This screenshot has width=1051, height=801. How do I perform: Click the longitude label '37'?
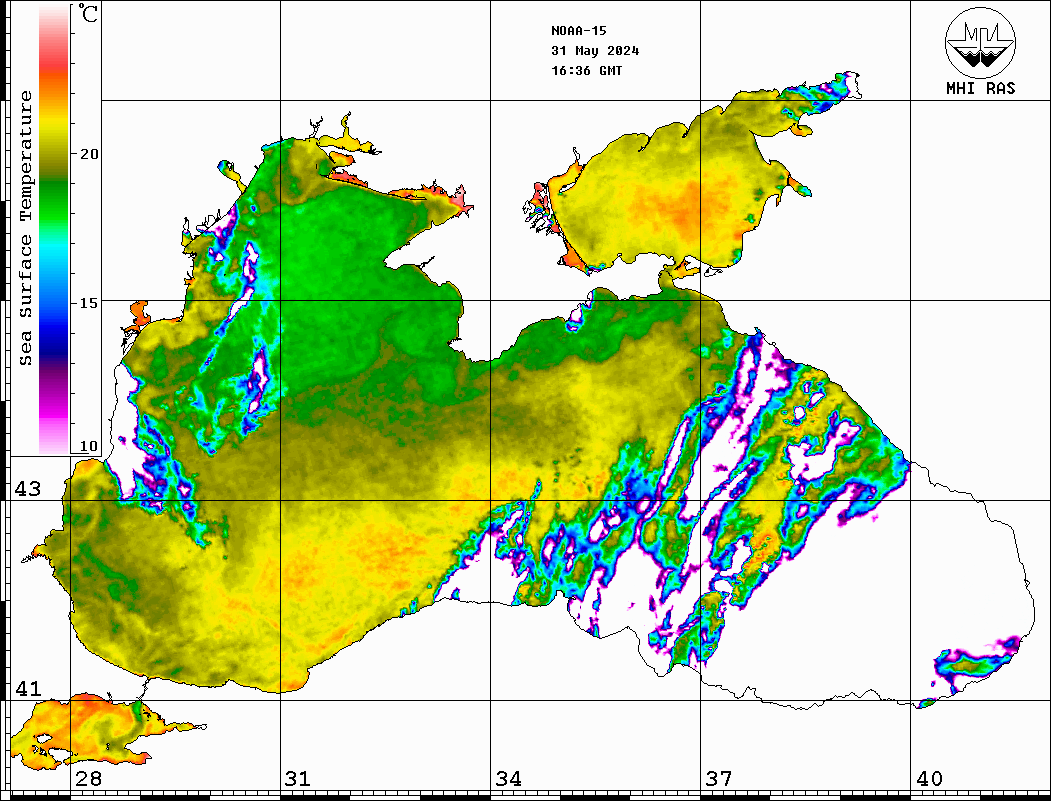(719, 779)
